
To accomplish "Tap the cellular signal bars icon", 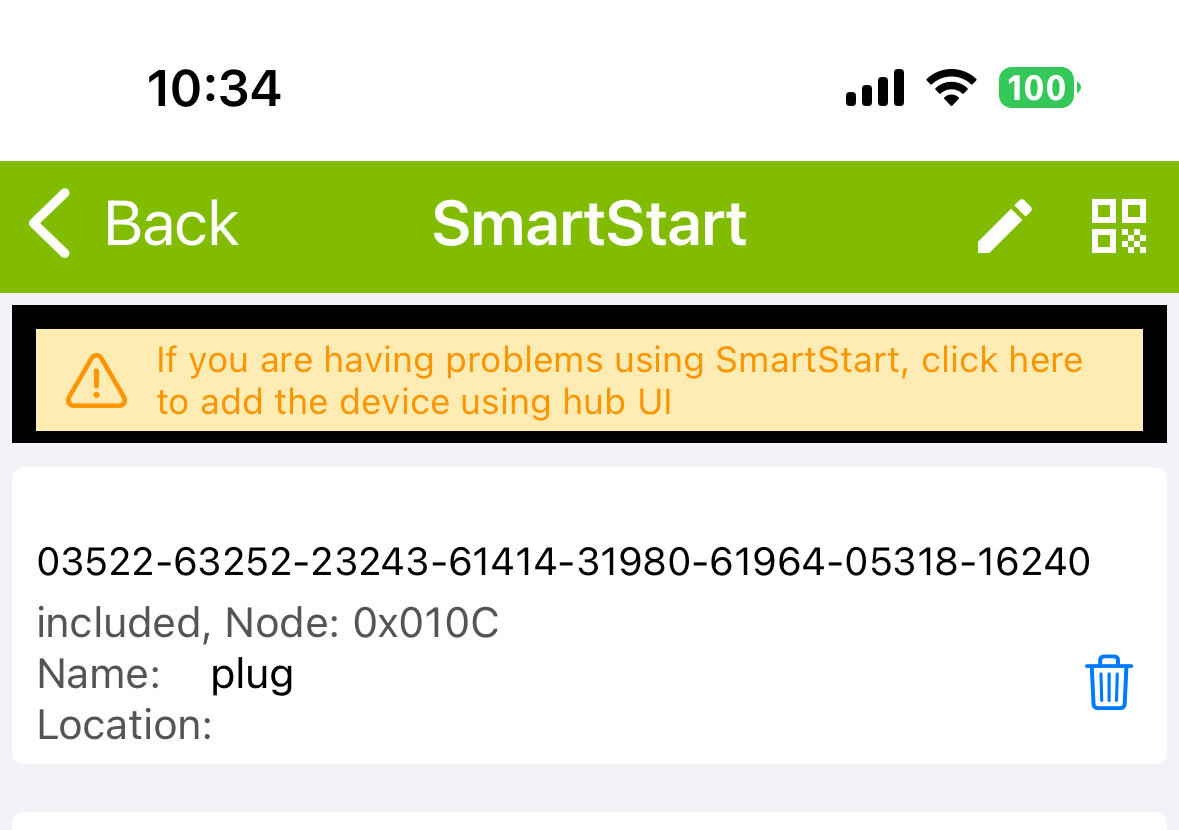I will [875, 89].
